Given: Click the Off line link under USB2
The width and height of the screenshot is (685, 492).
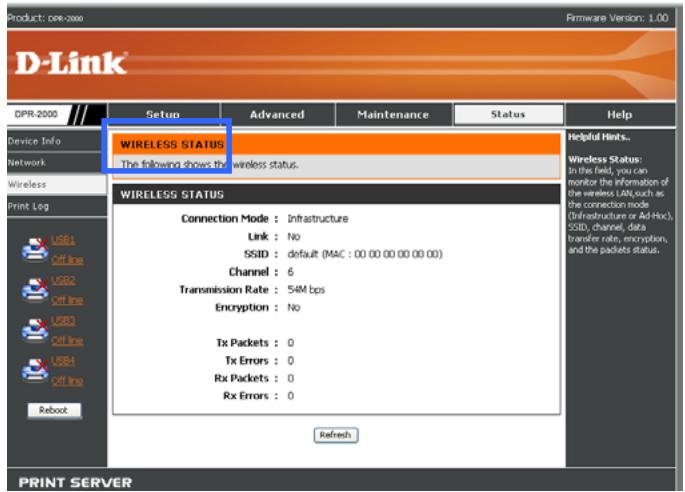Looking at the screenshot, I should point(67,300).
